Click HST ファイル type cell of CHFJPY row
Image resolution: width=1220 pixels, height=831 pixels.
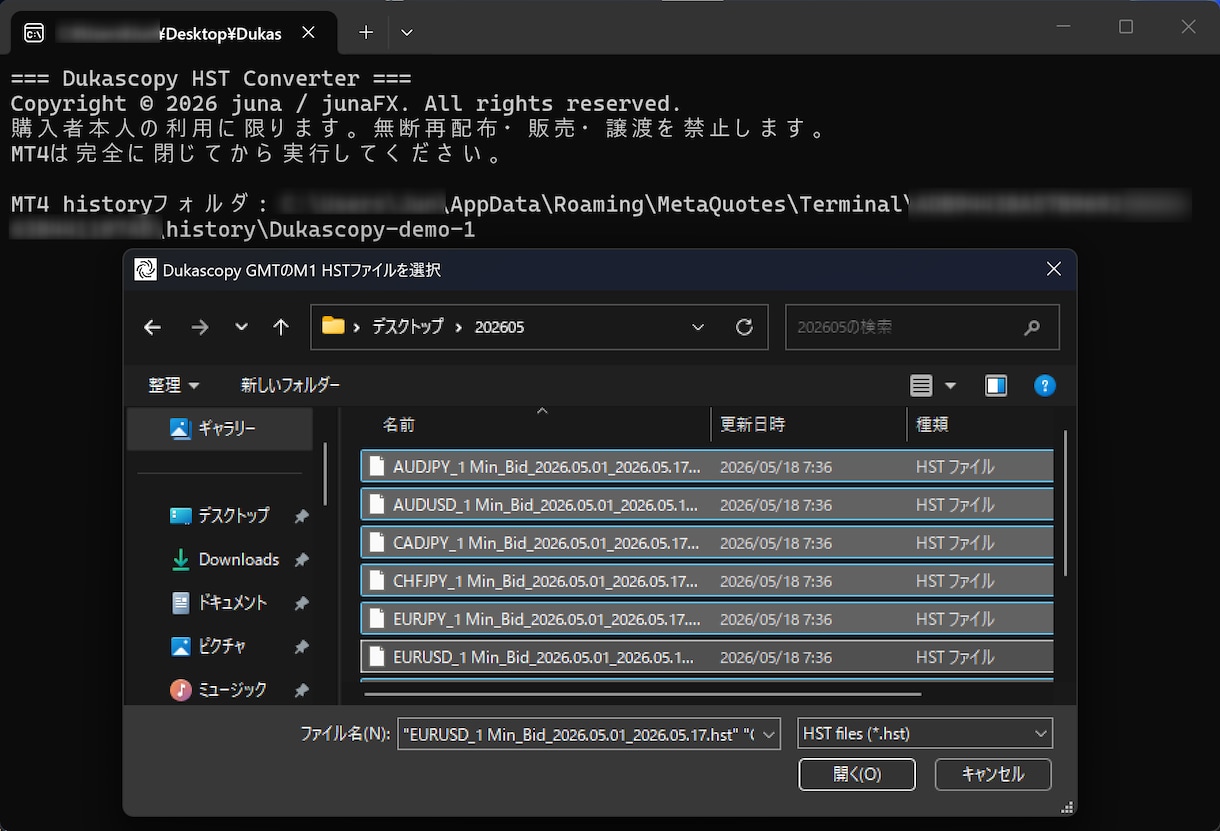tap(955, 581)
